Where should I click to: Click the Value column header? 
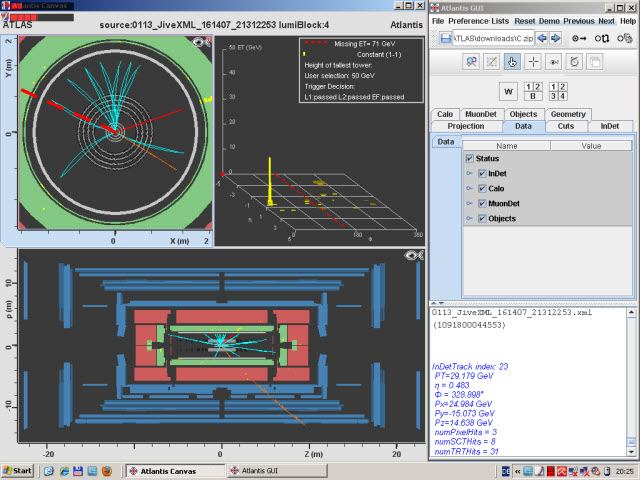coord(591,146)
